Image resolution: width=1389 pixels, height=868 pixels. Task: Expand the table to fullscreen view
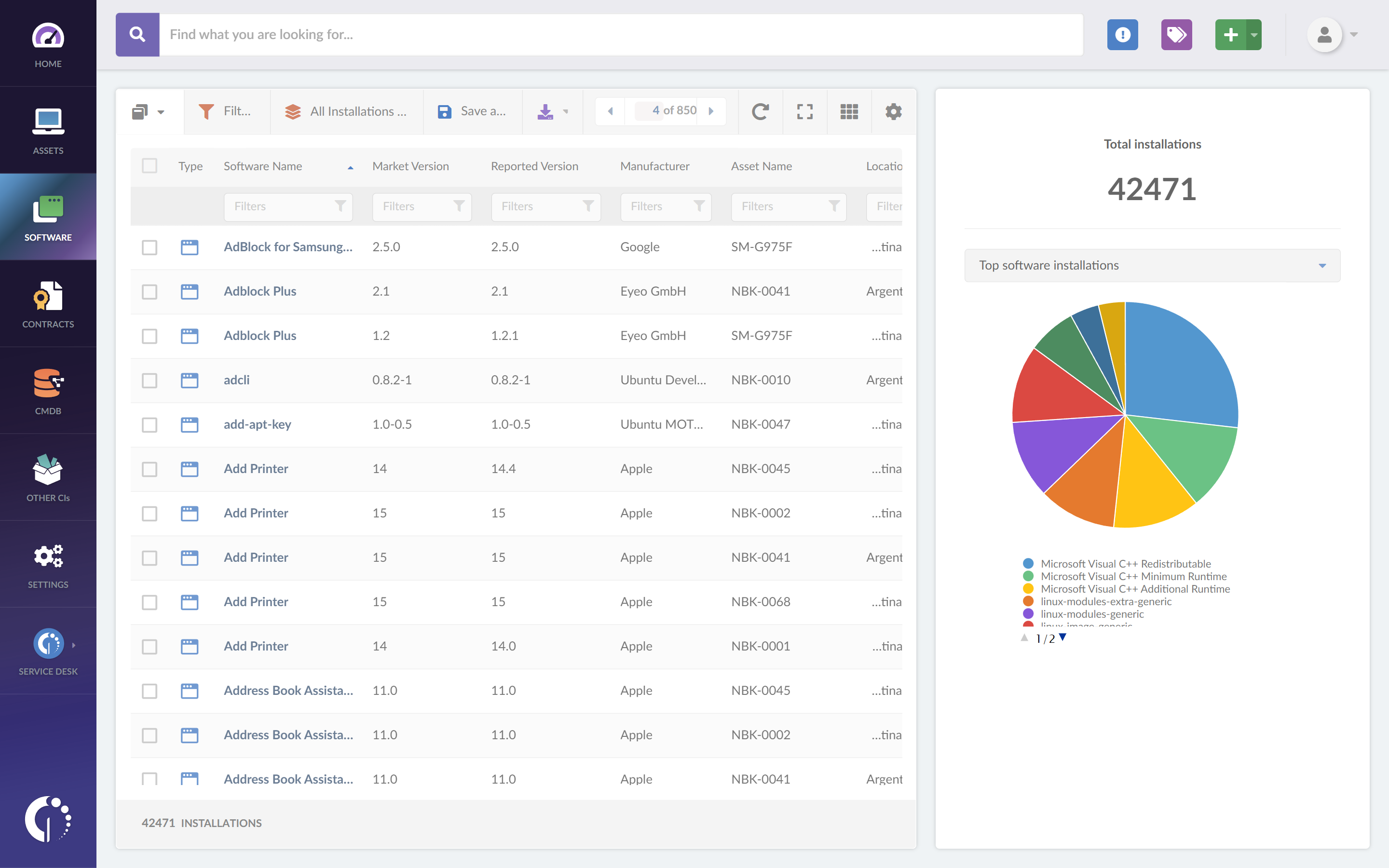(804, 111)
